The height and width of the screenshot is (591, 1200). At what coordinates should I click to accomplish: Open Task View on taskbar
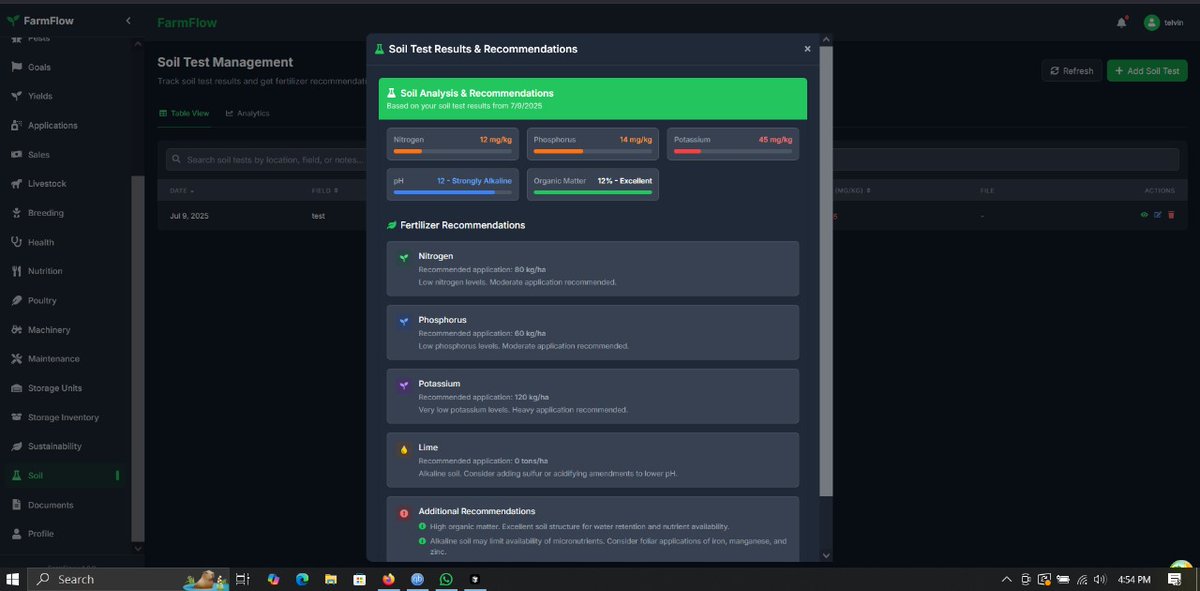click(242, 579)
